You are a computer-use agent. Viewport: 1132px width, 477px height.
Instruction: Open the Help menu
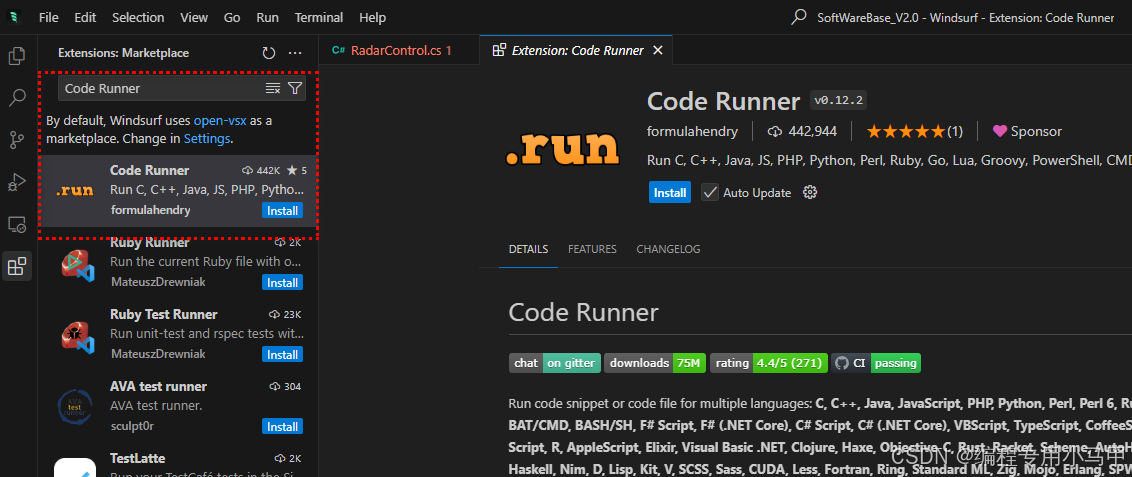(x=373, y=17)
